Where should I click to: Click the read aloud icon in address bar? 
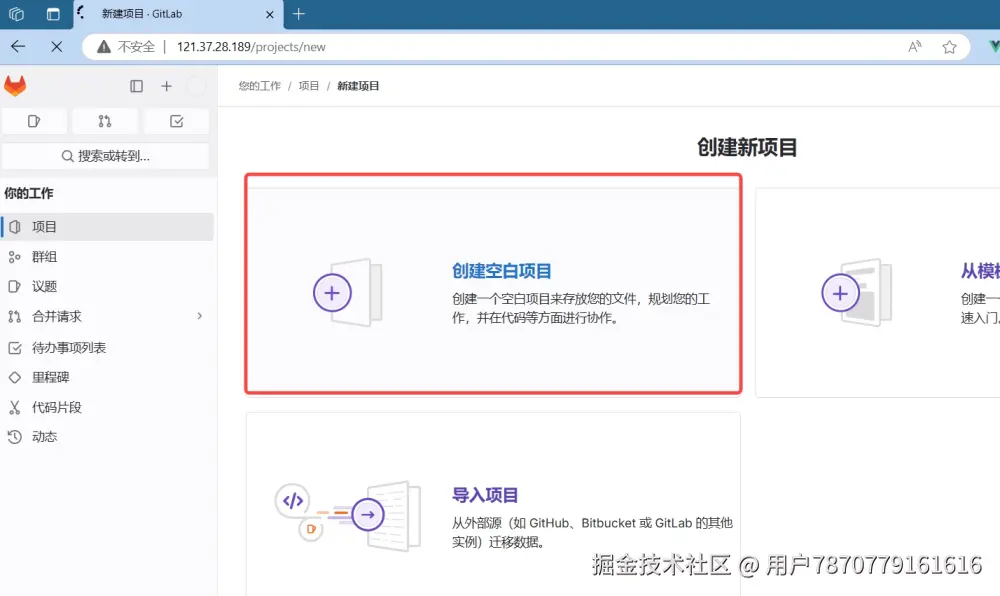coord(915,47)
